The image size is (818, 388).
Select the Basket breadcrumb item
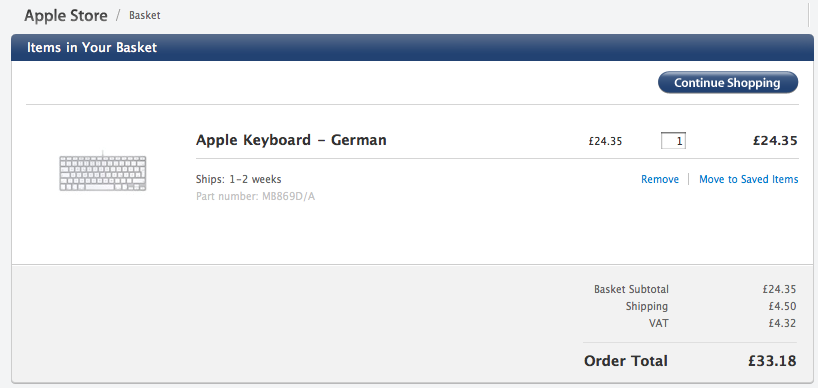(x=145, y=16)
